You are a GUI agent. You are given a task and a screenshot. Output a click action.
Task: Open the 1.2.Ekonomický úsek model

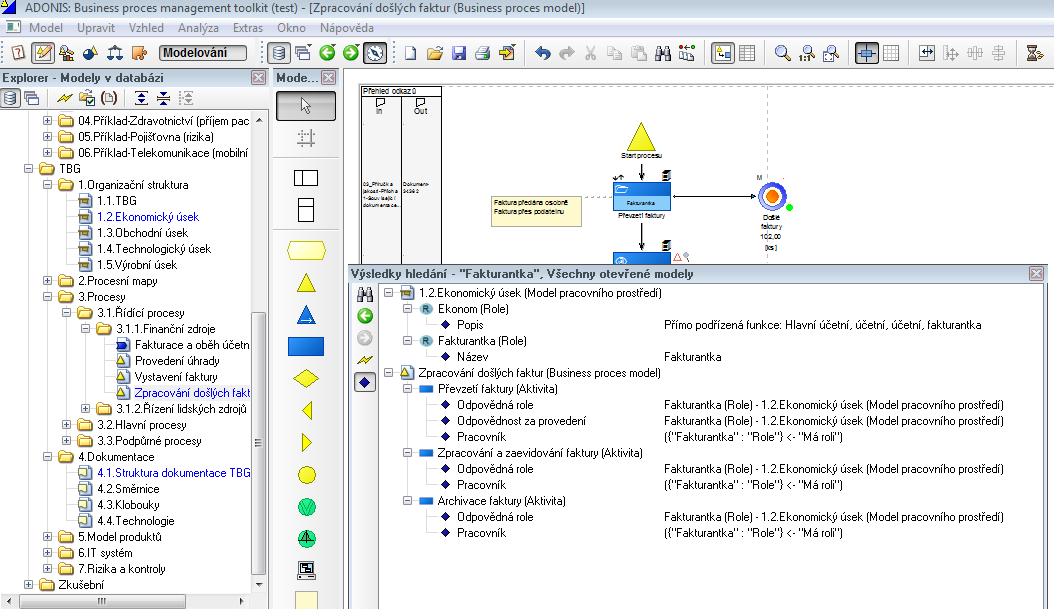pyautogui.click(x=148, y=217)
